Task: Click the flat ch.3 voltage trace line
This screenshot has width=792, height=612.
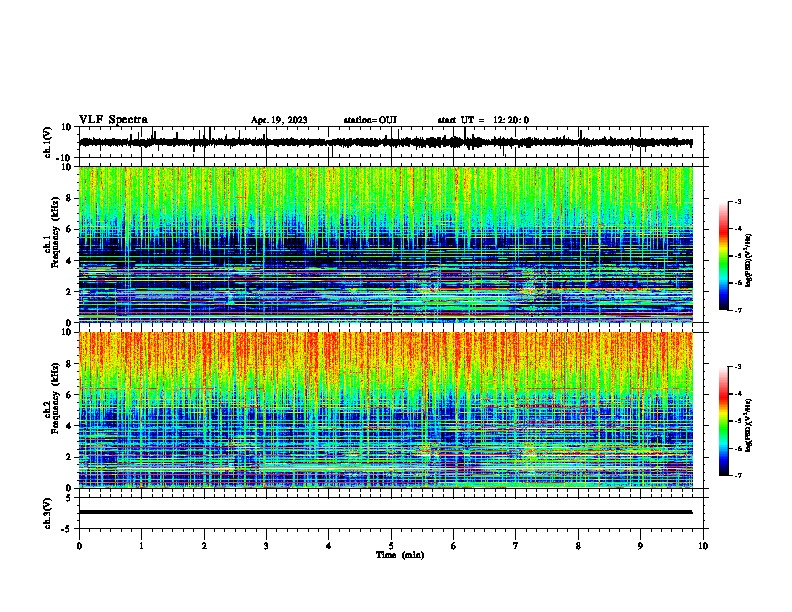Action: coord(385,512)
